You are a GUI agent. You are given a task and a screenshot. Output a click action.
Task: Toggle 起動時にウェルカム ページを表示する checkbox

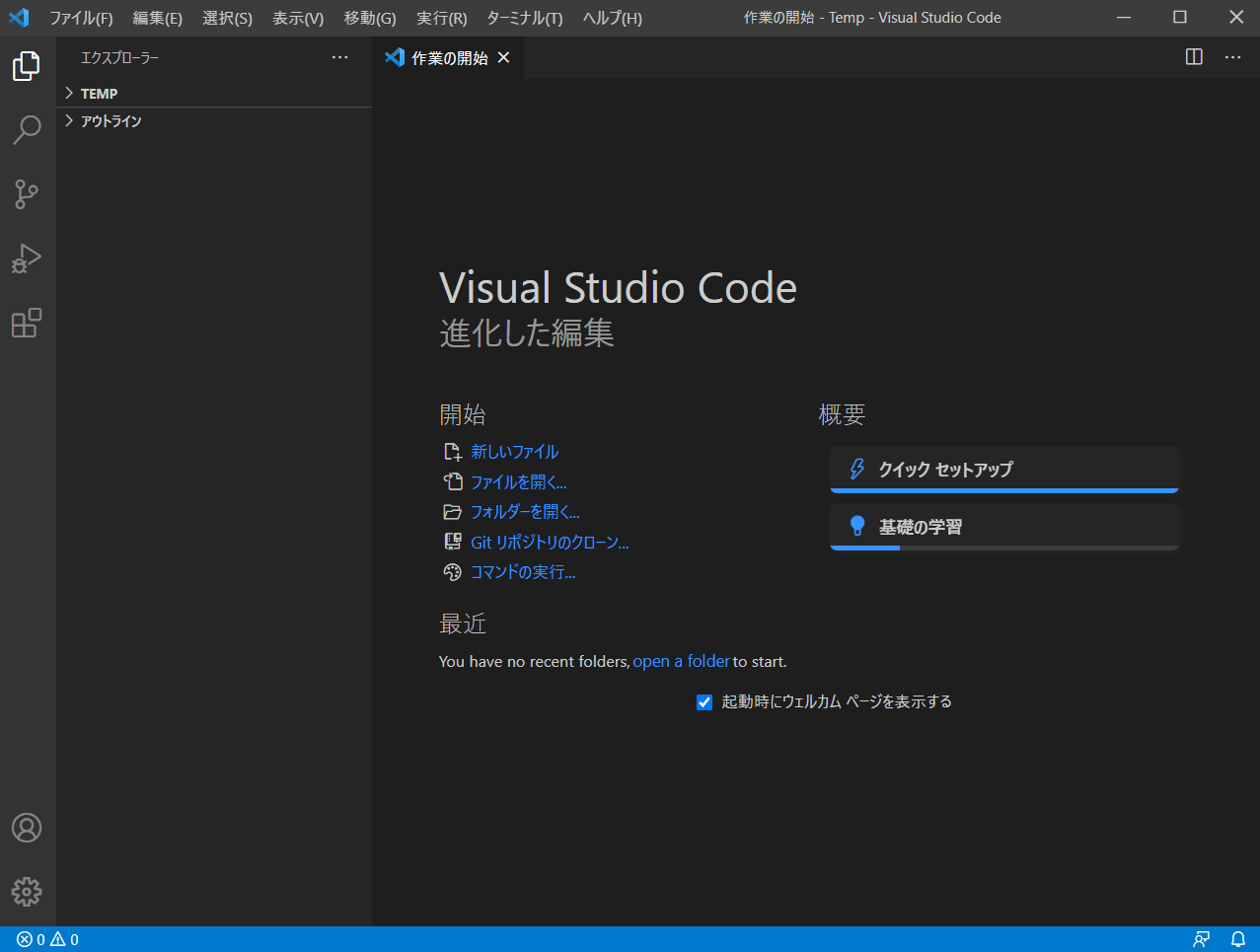[x=704, y=702]
